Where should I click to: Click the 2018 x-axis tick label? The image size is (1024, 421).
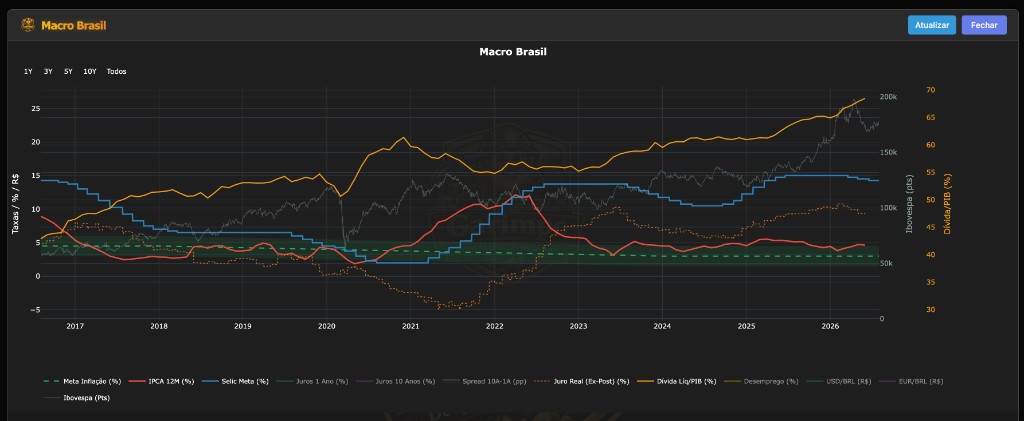point(159,326)
